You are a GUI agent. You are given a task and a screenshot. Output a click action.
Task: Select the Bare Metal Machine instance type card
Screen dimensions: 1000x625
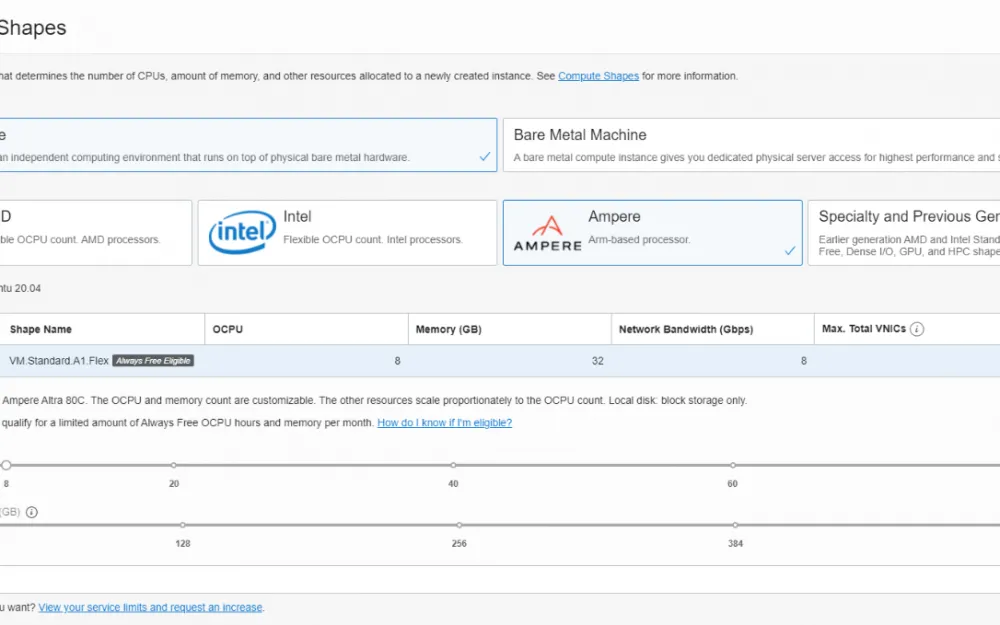[x=751, y=145]
